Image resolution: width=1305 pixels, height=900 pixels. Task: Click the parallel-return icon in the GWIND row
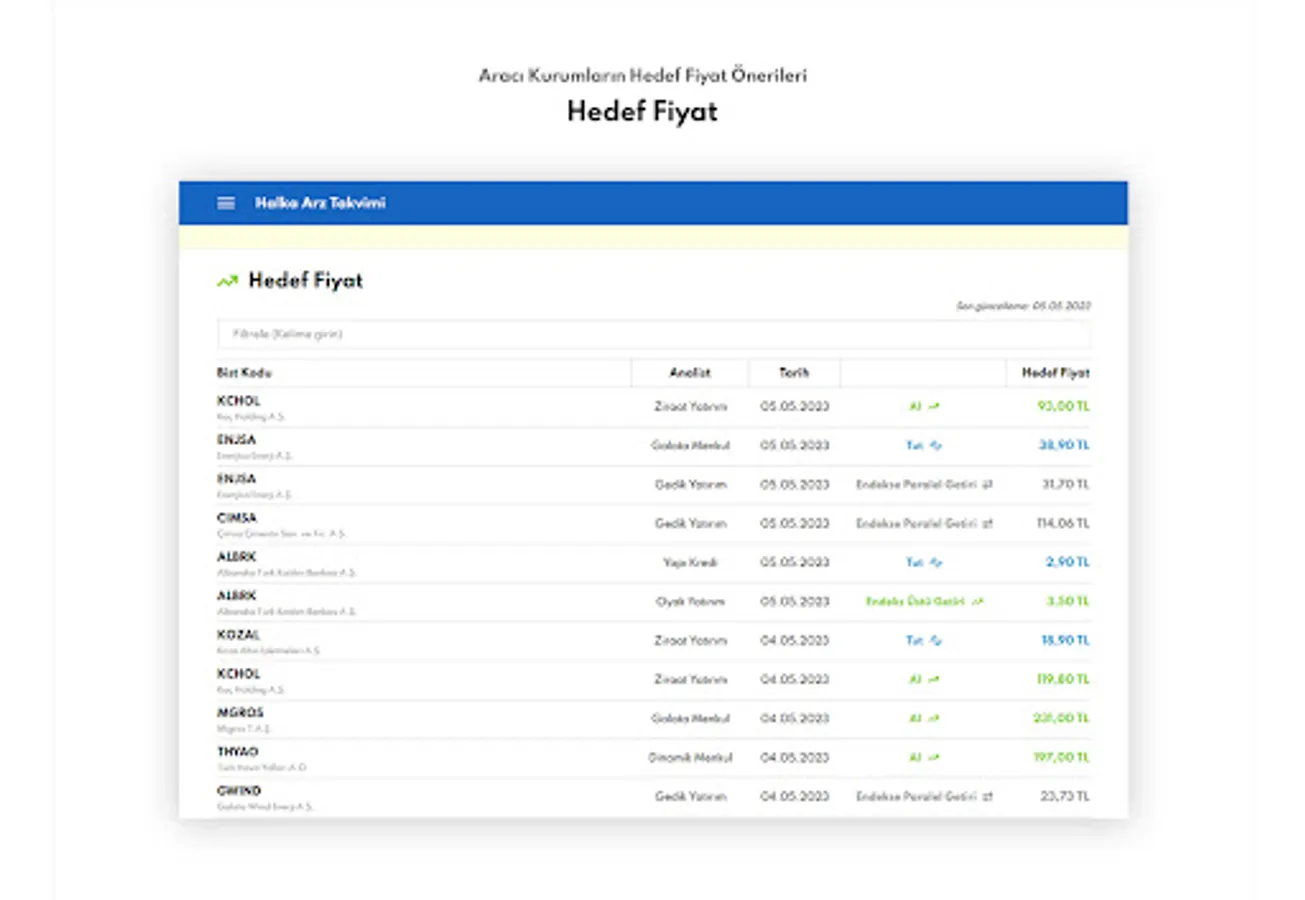[987, 797]
